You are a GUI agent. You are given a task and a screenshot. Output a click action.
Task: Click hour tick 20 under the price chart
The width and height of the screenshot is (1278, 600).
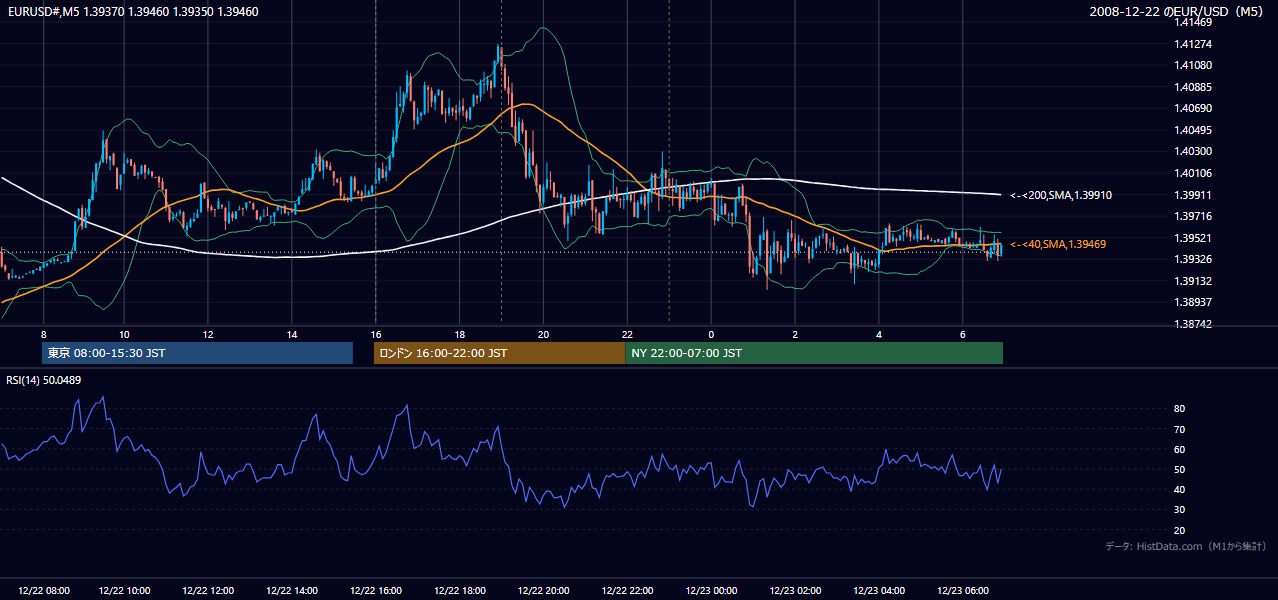pyautogui.click(x=543, y=334)
